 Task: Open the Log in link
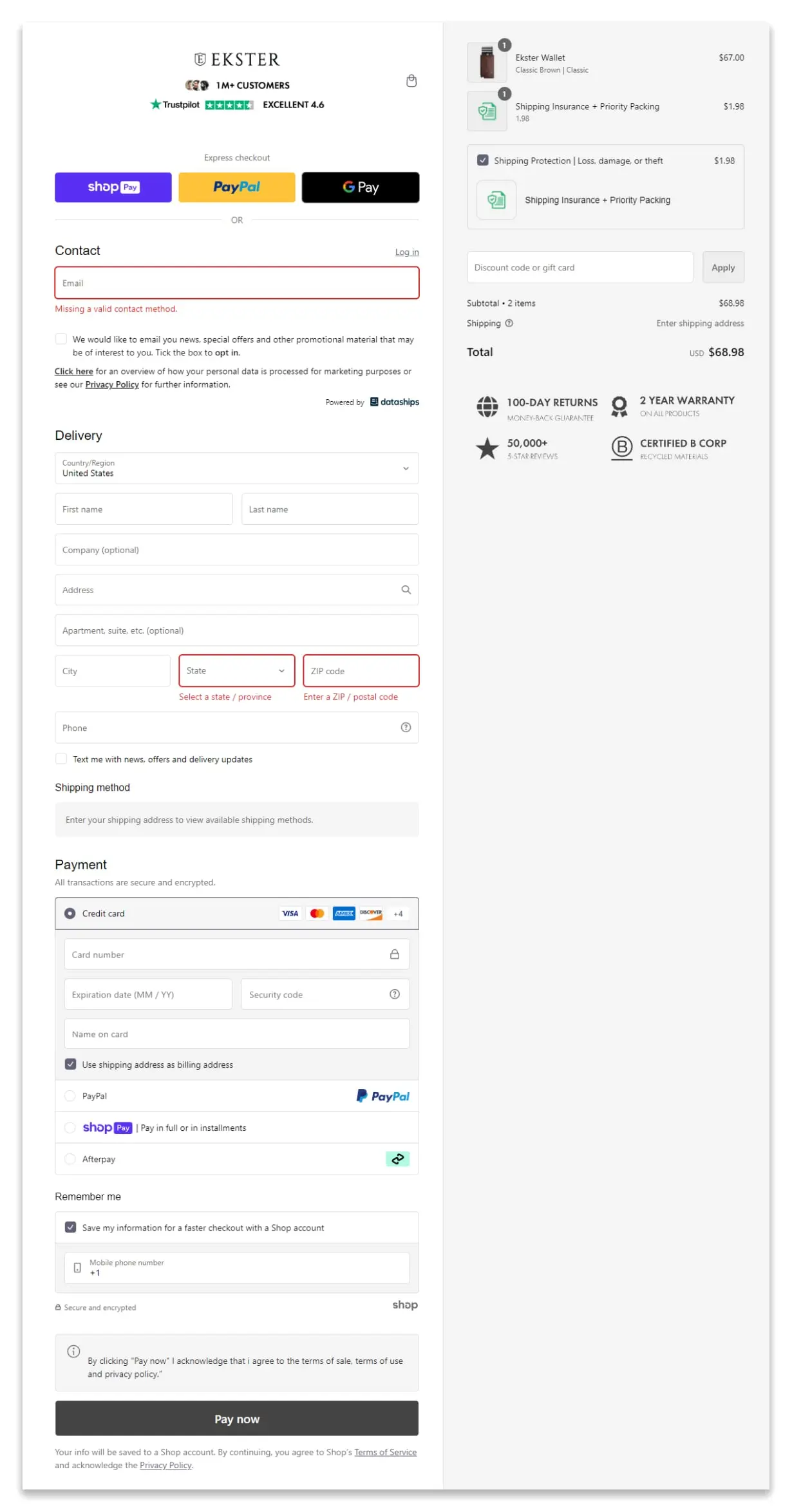407,252
